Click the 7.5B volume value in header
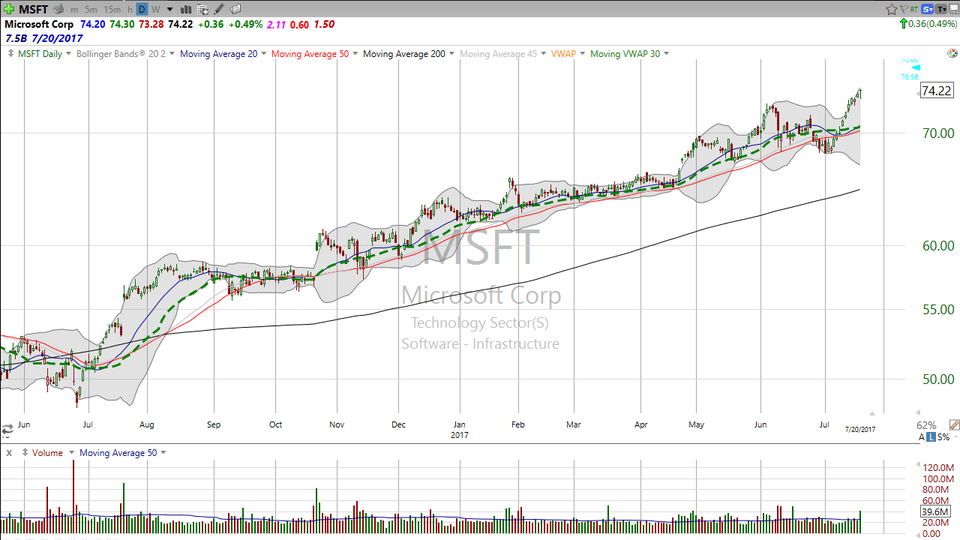This screenshot has width=960, height=540. pyautogui.click(x=17, y=39)
